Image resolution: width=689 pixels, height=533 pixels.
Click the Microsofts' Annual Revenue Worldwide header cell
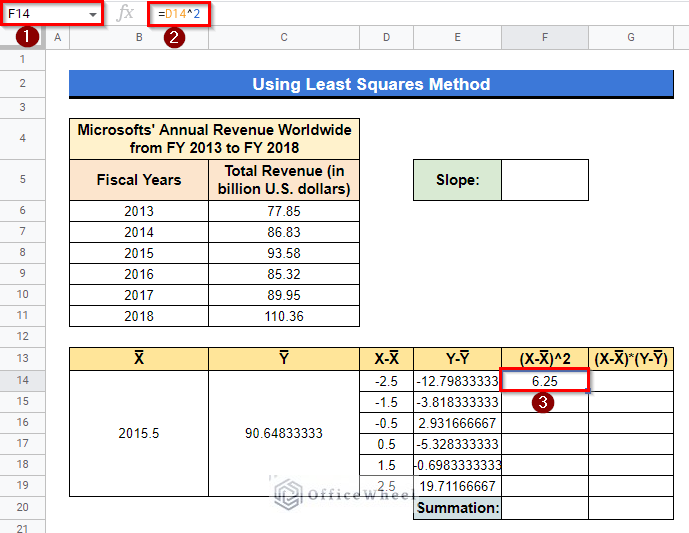pos(214,139)
